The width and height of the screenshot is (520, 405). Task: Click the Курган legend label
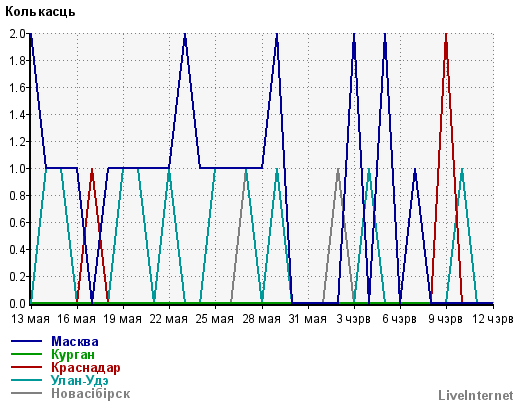(73, 354)
